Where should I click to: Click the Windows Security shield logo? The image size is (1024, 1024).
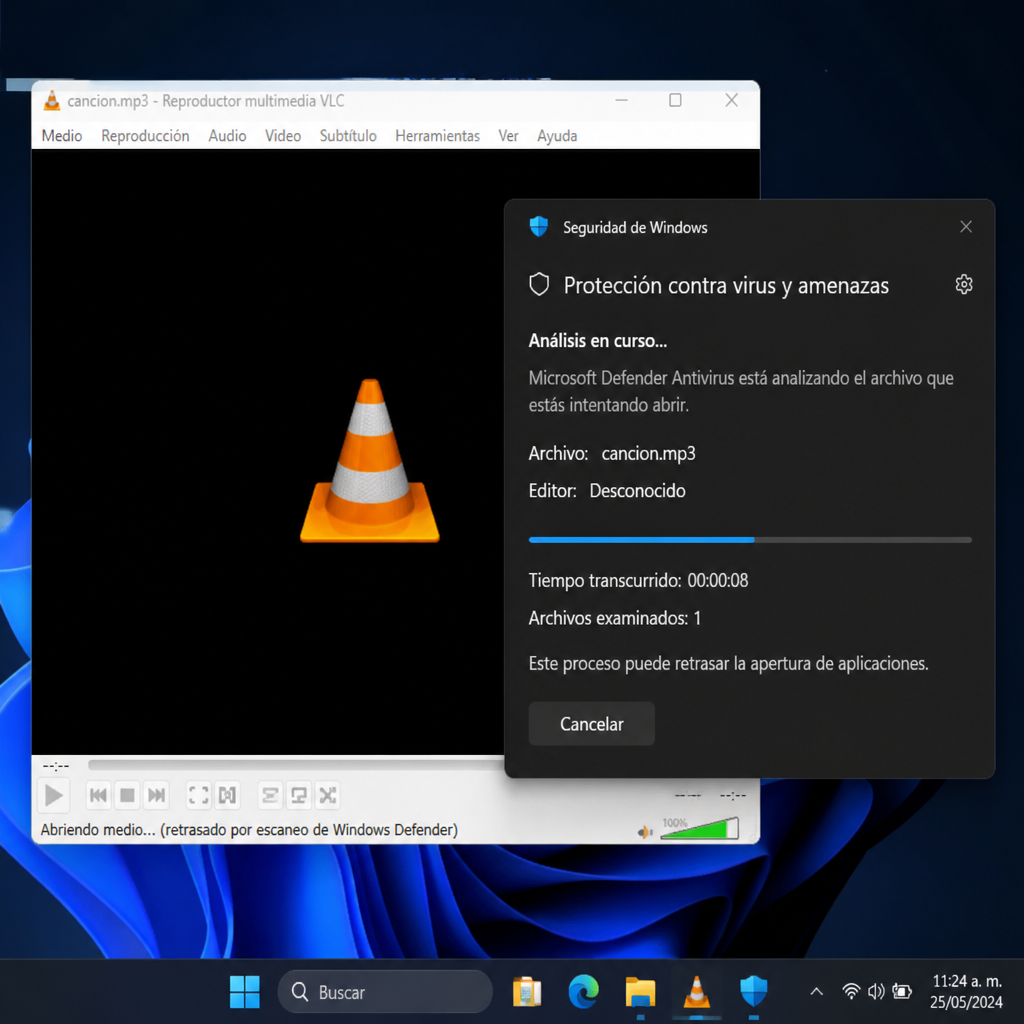tap(539, 227)
